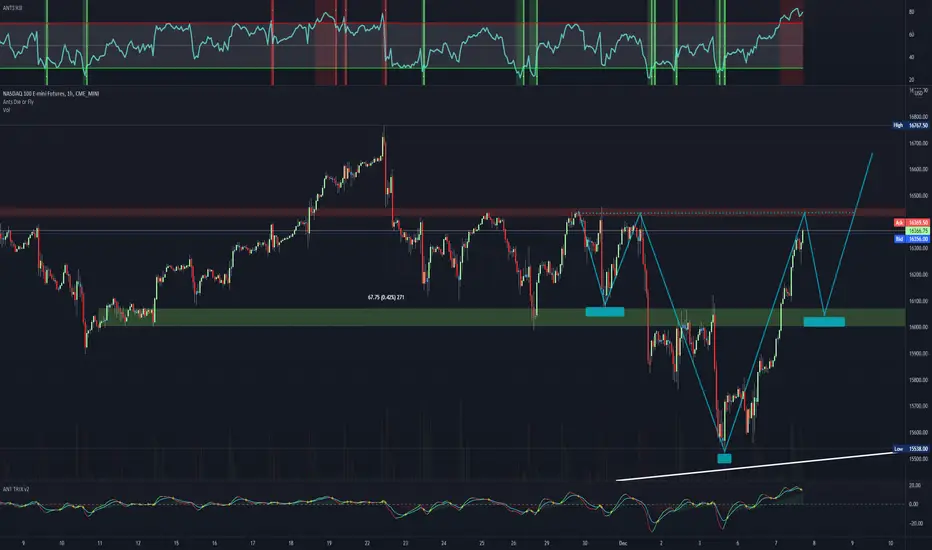The height and width of the screenshot is (550, 932).
Task: Click the 22 date label on time axis
Action: (x=367, y=543)
